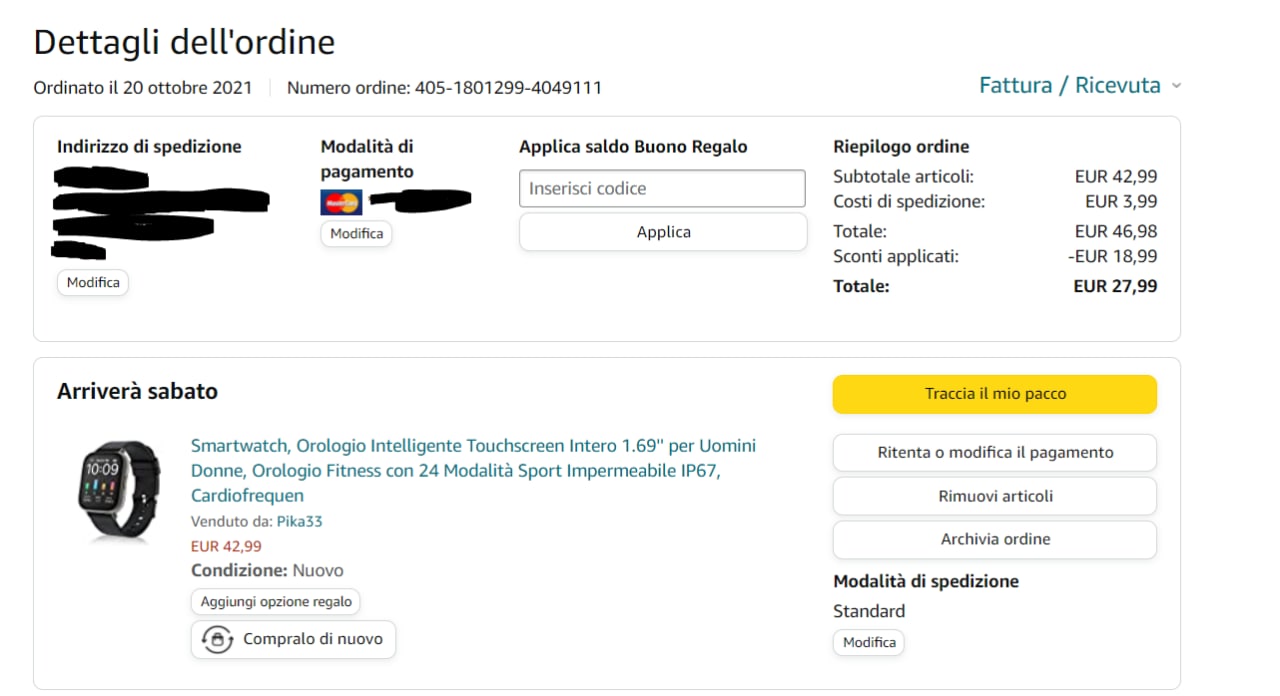1280x696 pixels.
Task: Click Modifica under payment method
Action: pyautogui.click(x=356, y=234)
